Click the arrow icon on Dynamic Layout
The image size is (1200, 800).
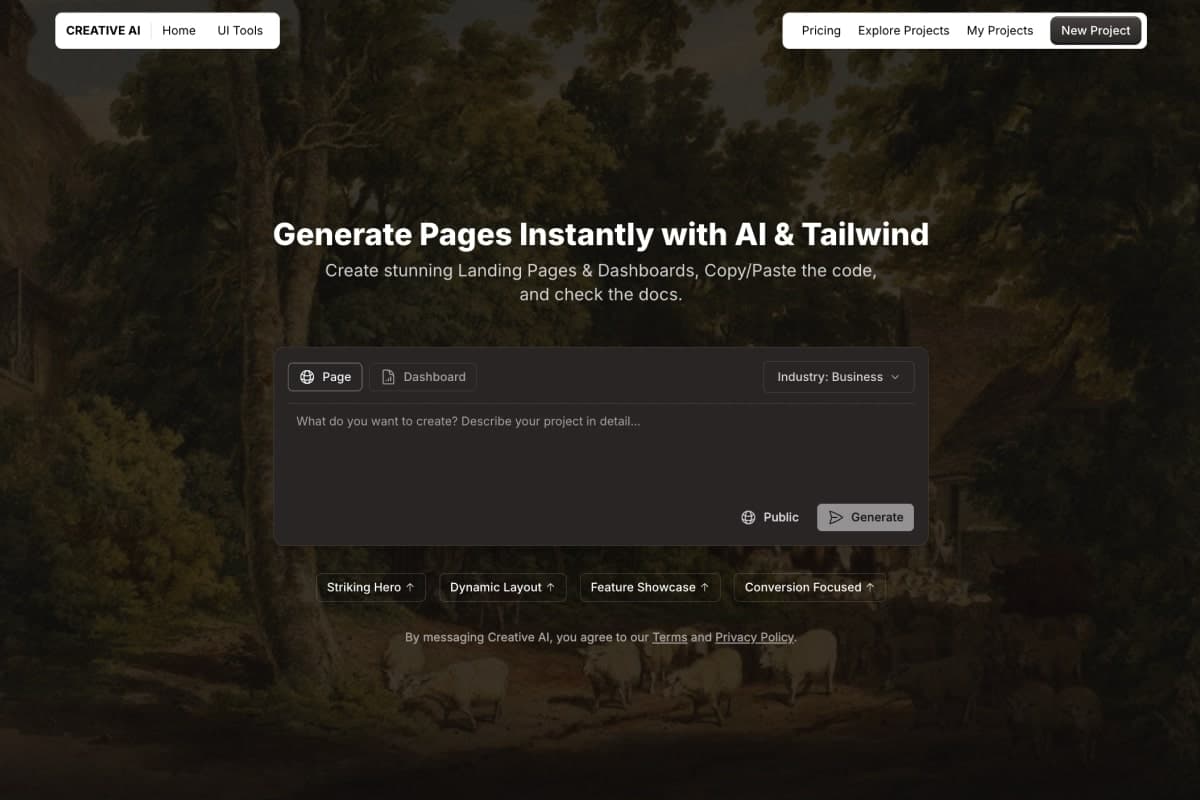click(x=551, y=587)
